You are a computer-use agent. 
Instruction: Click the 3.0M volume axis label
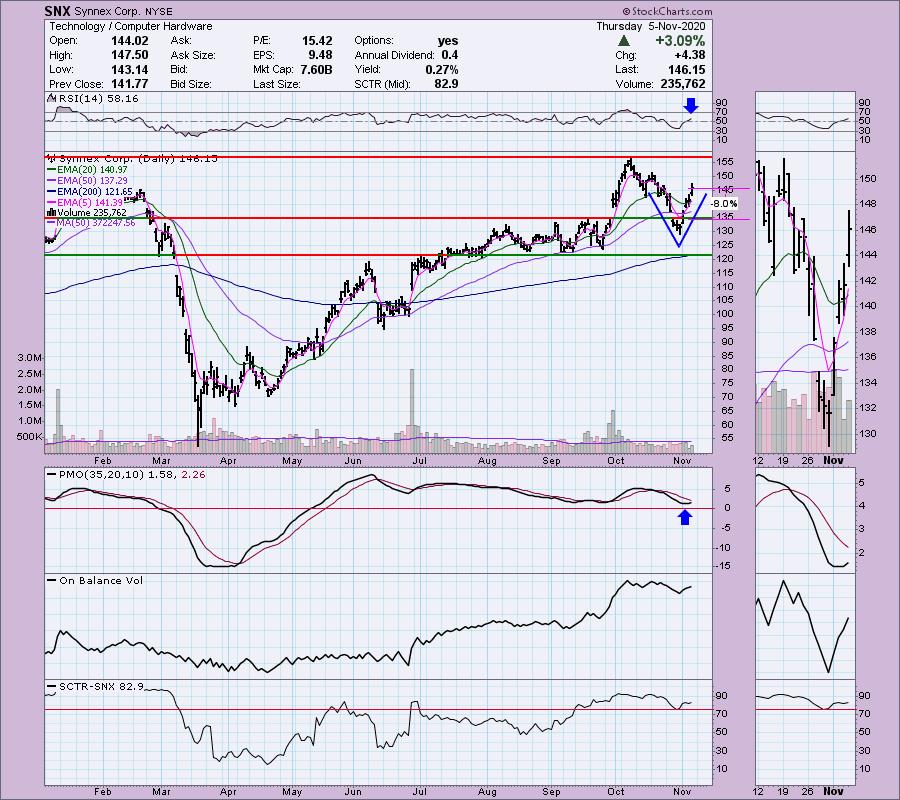pyautogui.click(x=30, y=358)
